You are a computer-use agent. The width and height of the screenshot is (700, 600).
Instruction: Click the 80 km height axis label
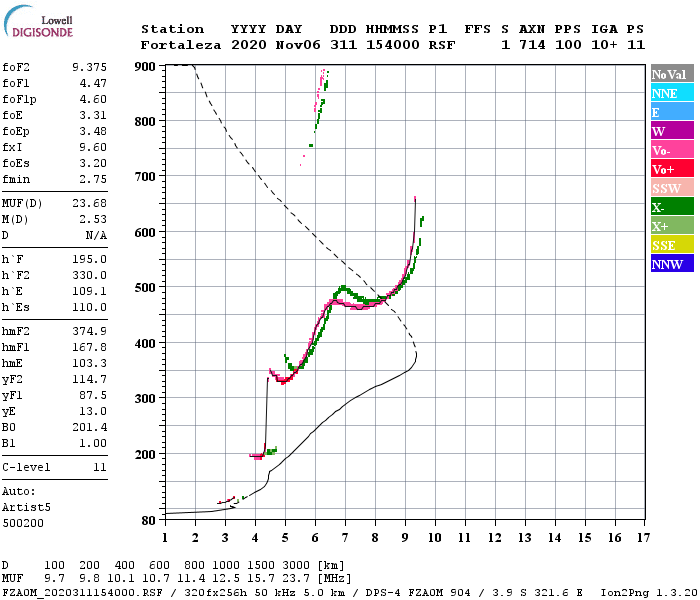coord(149,521)
